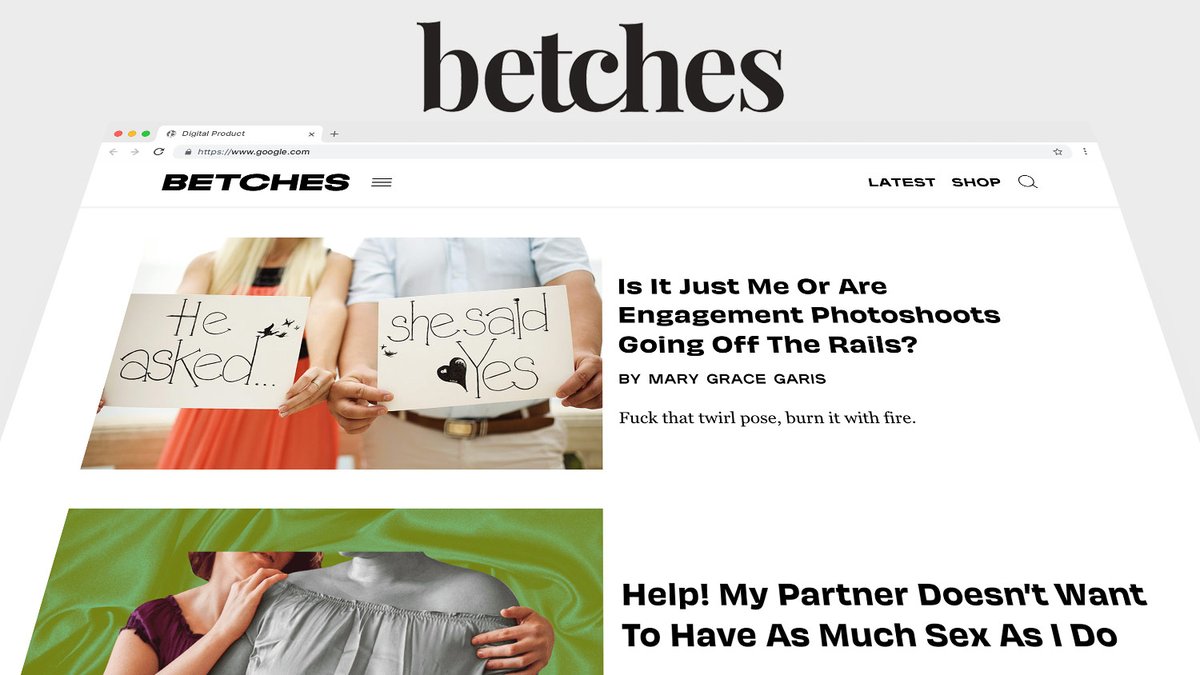This screenshot has height=675, width=1200.
Task: Open the SHOP navigation item
Action: (976, 182)
